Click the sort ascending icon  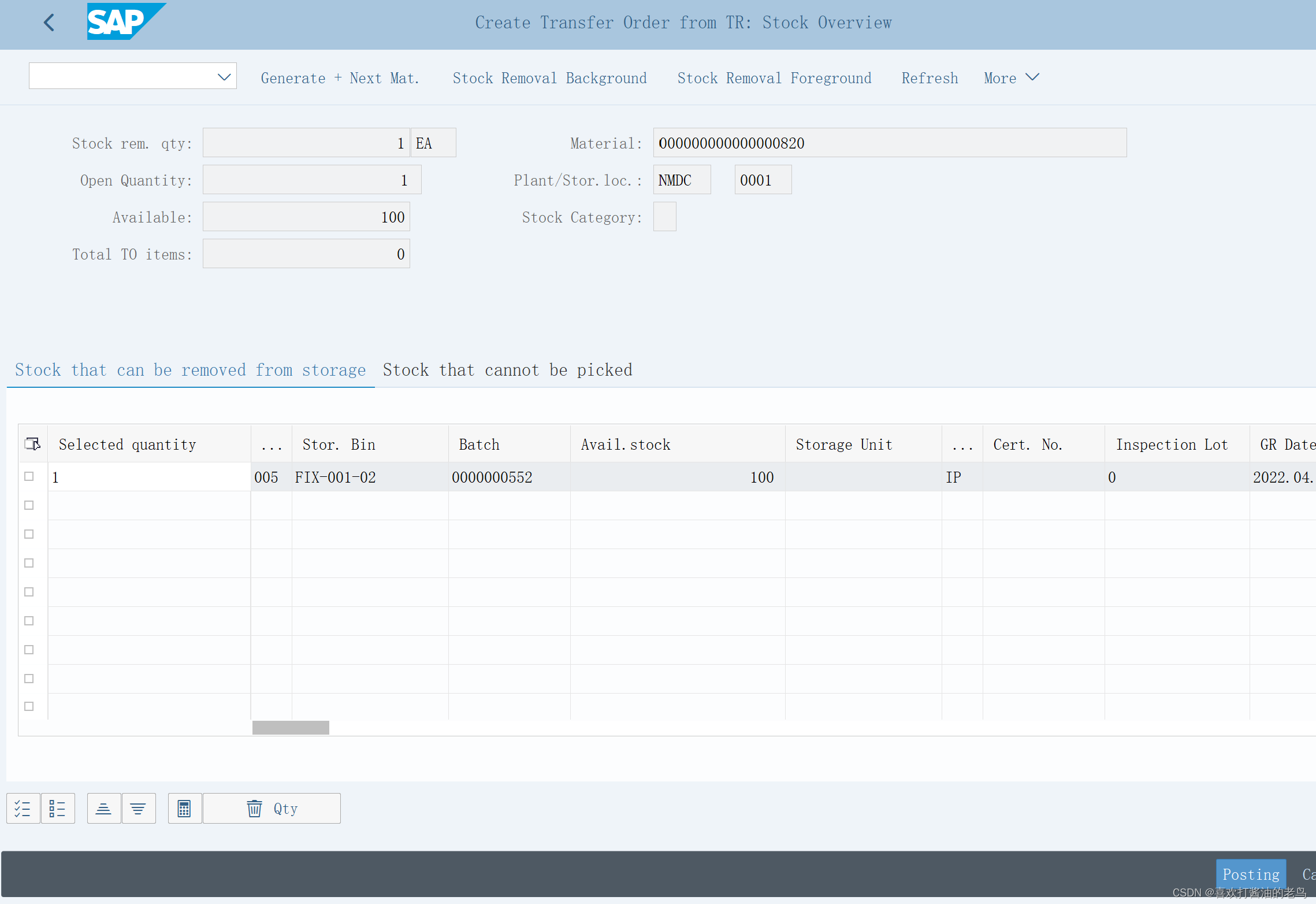click(x=103, y=808)
